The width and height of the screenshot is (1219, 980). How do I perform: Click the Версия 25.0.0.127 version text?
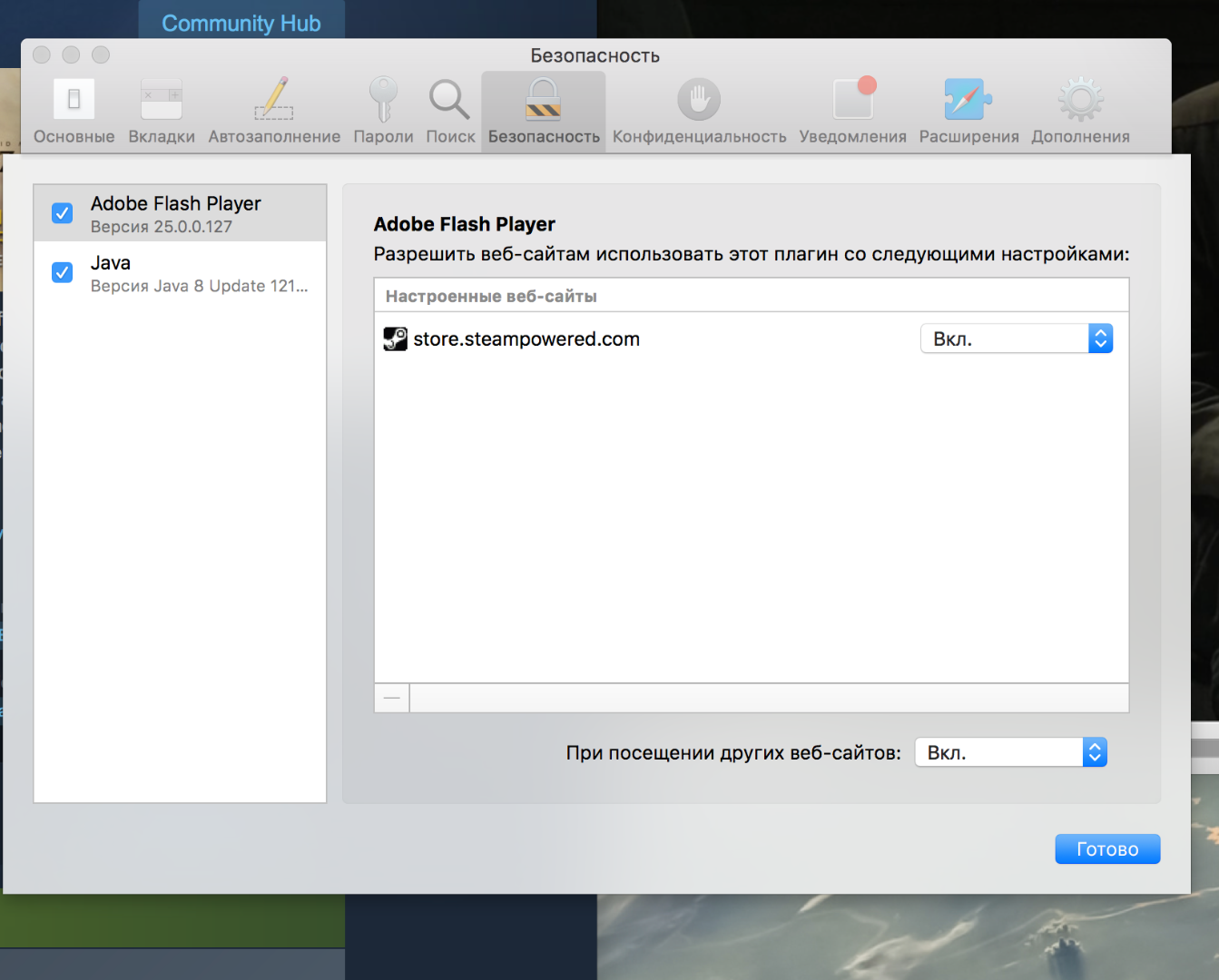[162, 227]
